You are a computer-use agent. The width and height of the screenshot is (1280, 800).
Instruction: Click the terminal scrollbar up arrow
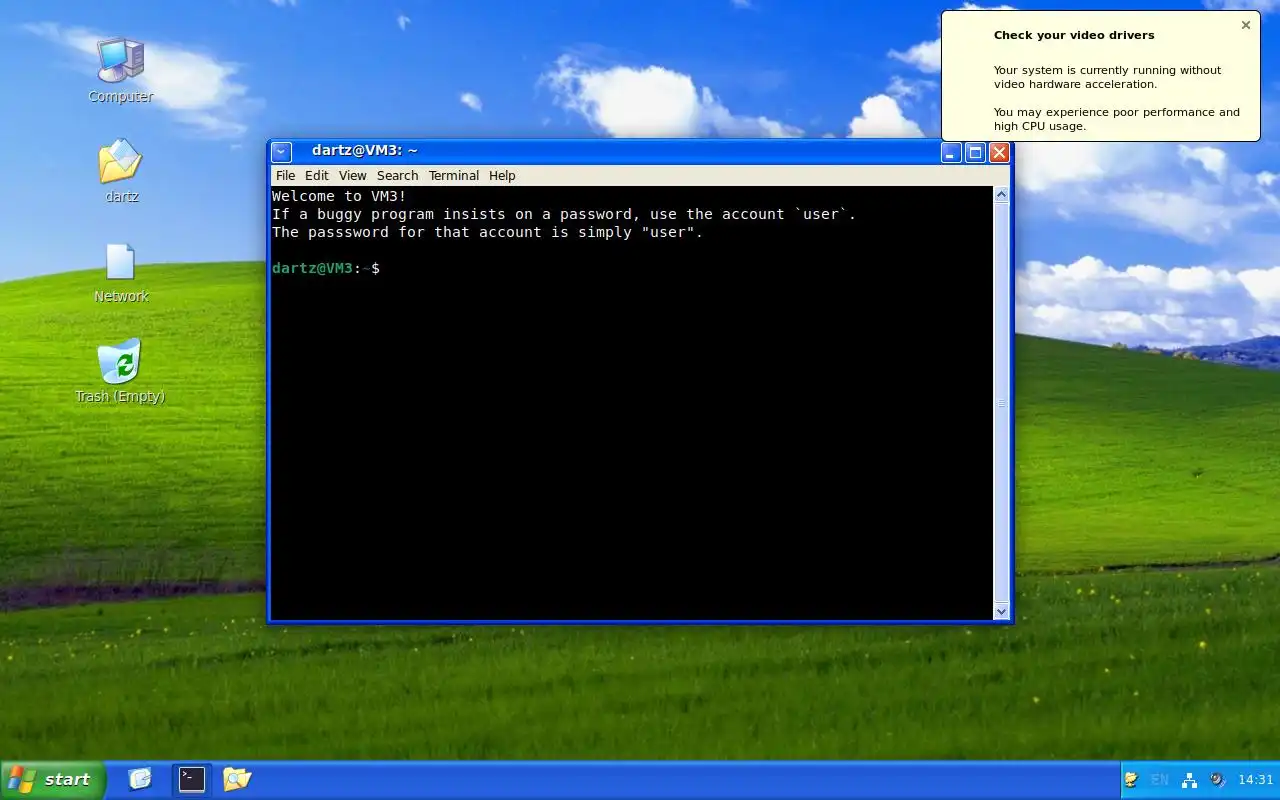(x=1001, y=196)
